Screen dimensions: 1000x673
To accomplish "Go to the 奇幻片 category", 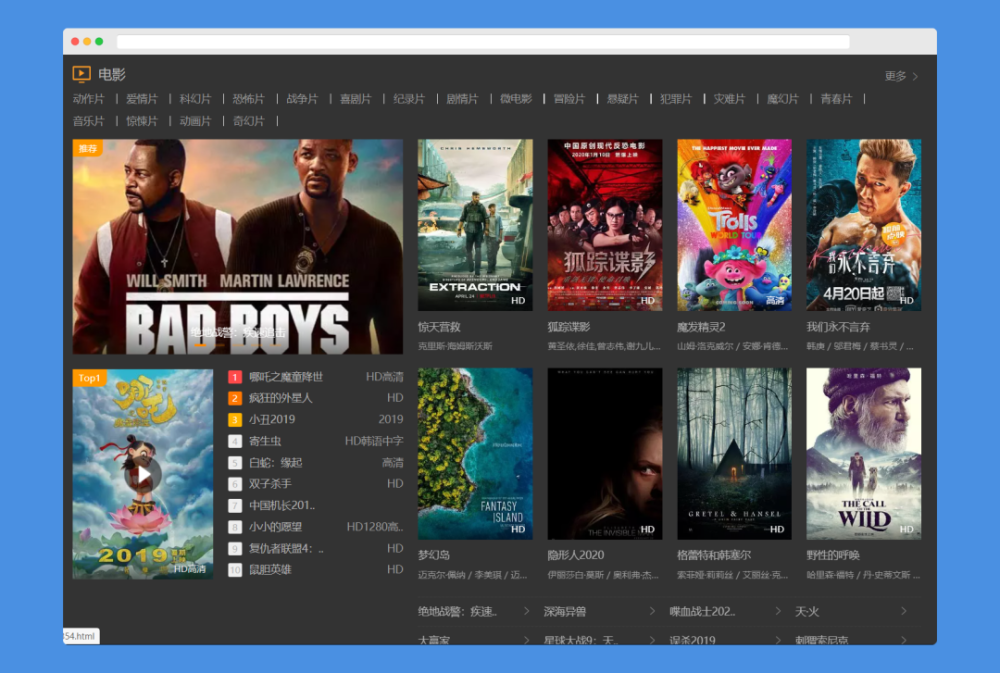I will pyautogui.click(x=248, y=121).
